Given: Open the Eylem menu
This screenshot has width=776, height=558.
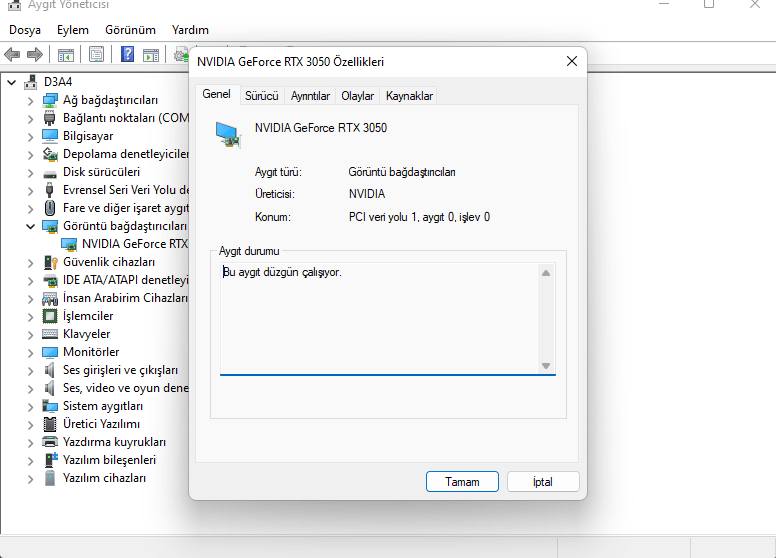Looking at the screenshot, I should point(73,30).
